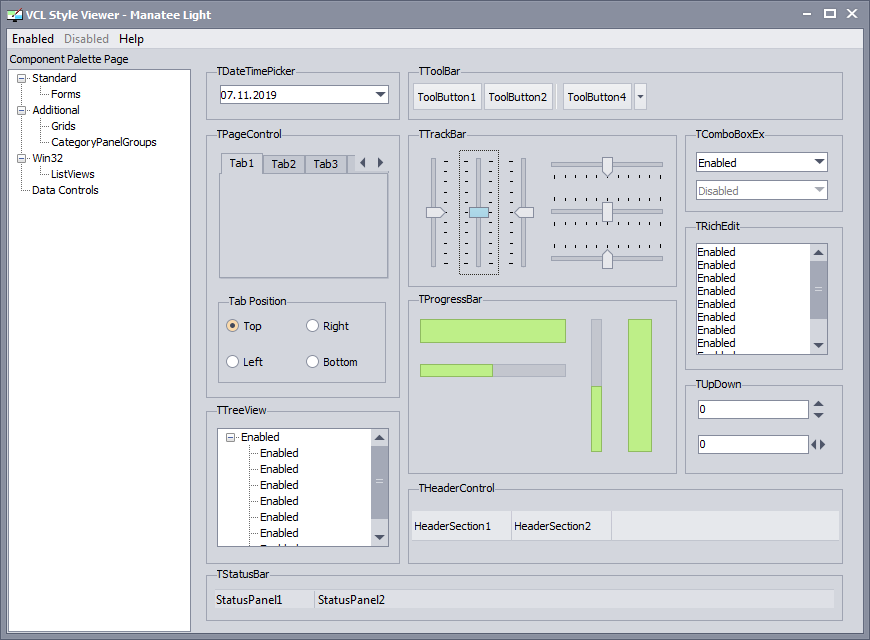This screenshot has width=870, height=640.
Task: Click the TTreeView scrollbar up arrow
Action: pyautogui.click(x=380, y=437)
